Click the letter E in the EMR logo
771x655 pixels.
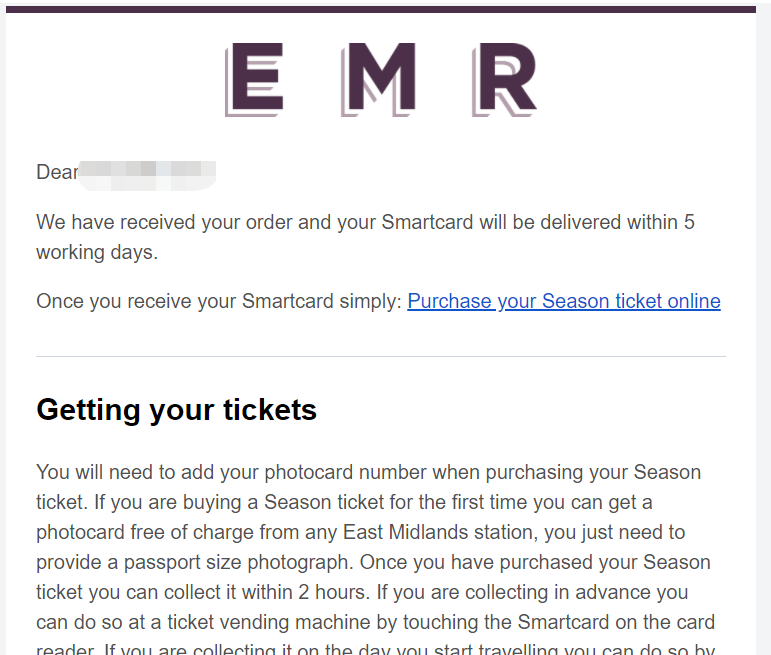pyautogui.click(x=254, y=80)
